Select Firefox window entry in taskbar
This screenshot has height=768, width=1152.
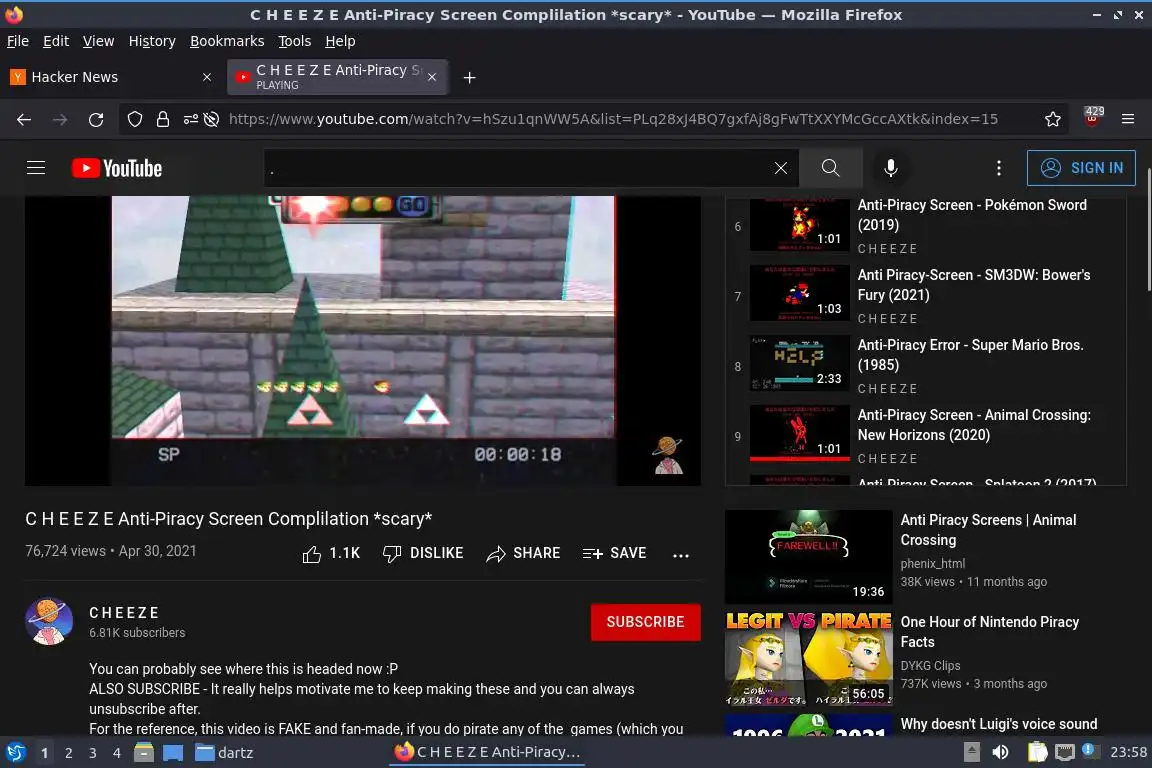488,753
